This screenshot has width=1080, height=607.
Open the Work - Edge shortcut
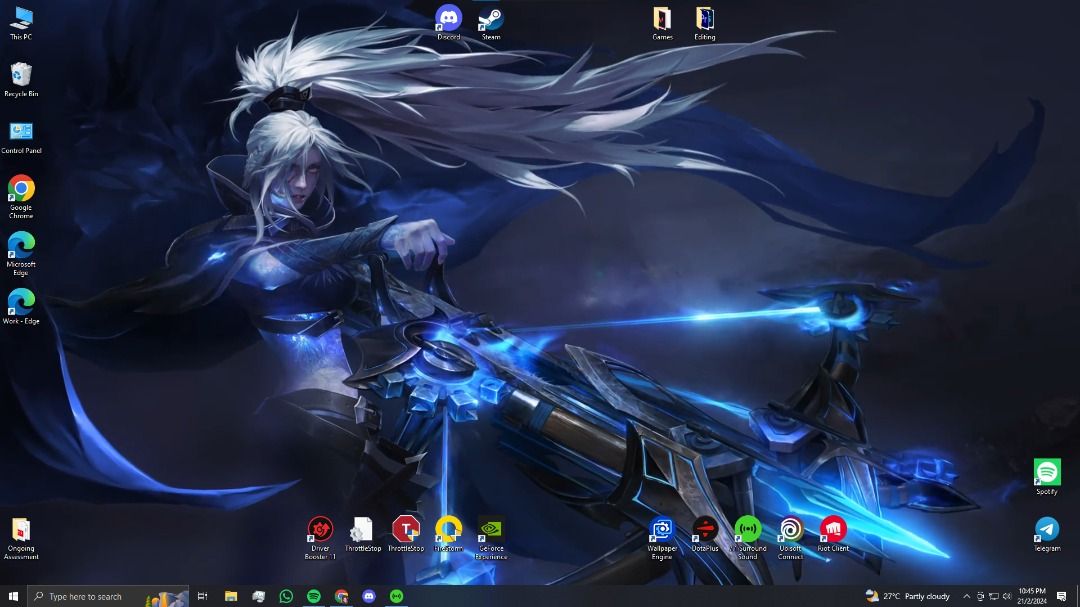click(21, 307)
